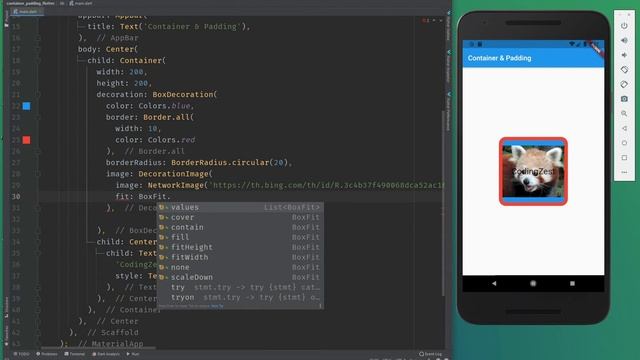The height and width of the screenshot is (360, 640).
Task: Select 'contain' completion suggestion
Action: pos(240,227)
